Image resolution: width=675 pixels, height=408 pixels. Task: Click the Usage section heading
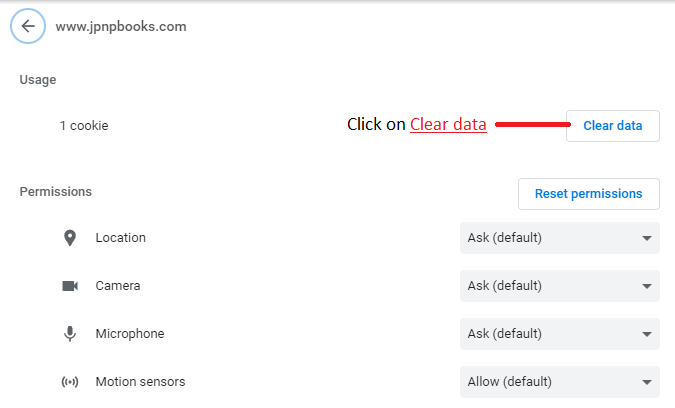point(38,80)
